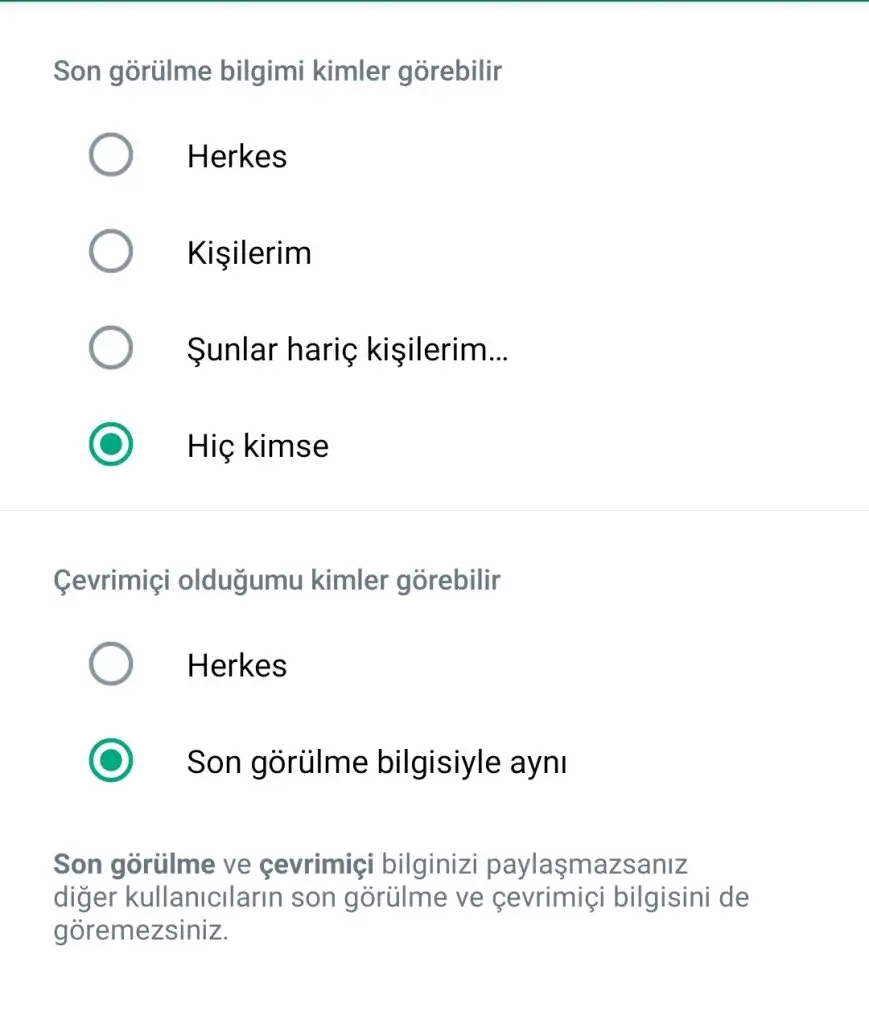Viewport: 869px width, 1024px height.
Task: Click the Çevrimiçi olduğumu kimler görebilir heading
Action: (x=277, y=581)
